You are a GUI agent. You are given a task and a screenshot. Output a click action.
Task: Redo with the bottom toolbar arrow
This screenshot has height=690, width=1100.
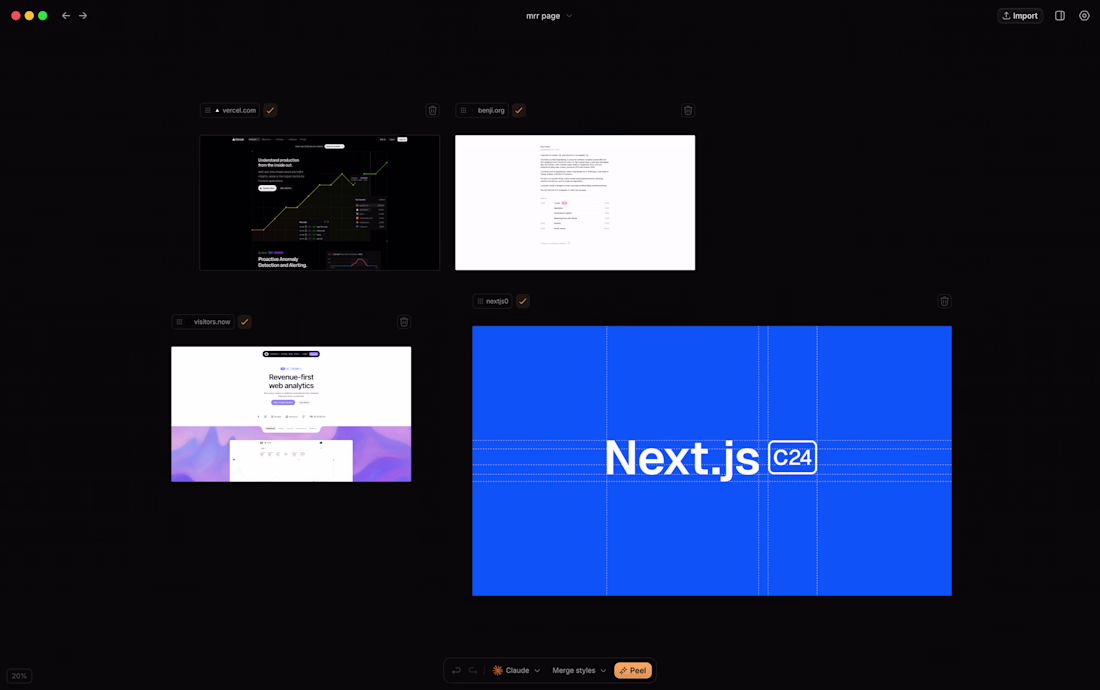coord(473,670)
